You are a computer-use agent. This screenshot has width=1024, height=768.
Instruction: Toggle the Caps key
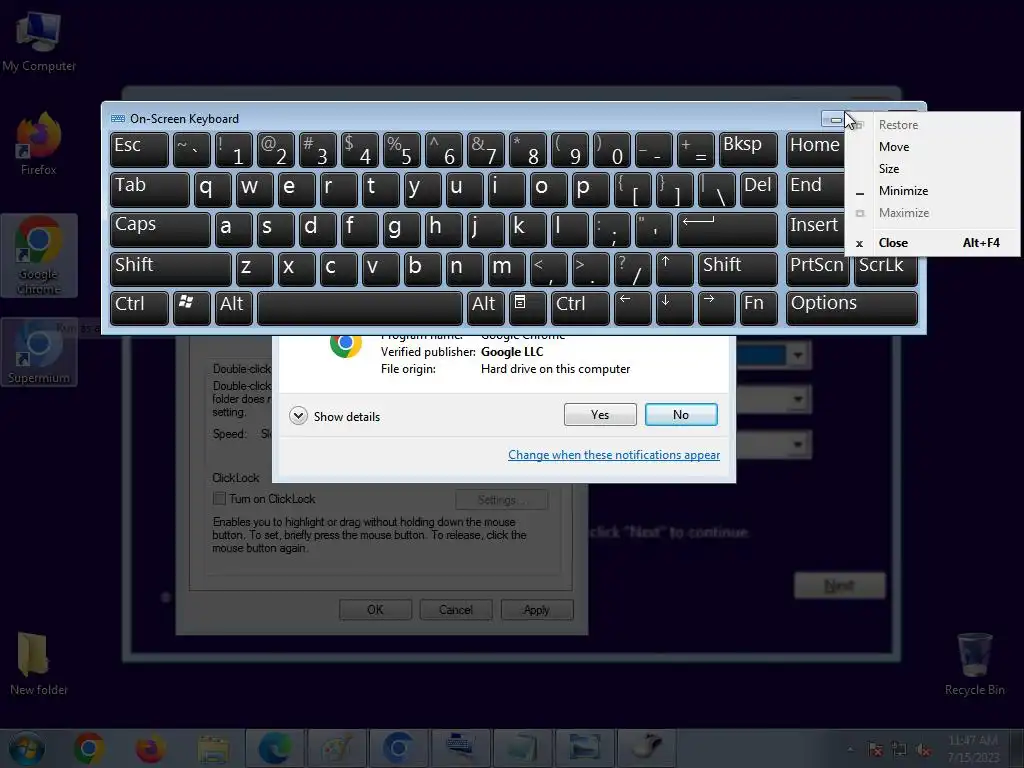pos(160,229)
